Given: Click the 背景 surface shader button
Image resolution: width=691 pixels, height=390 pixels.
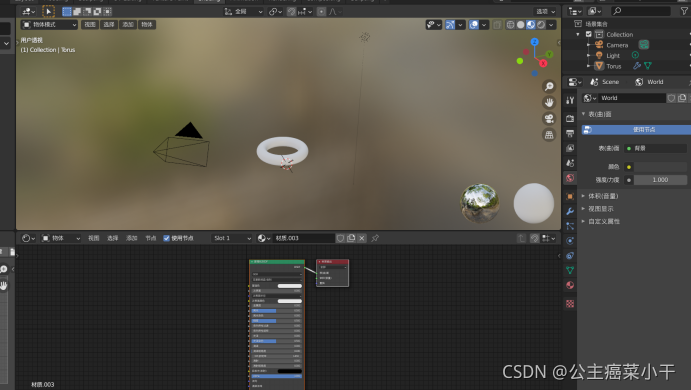Looking at the screenshot, I should click(x=655, y=148).
